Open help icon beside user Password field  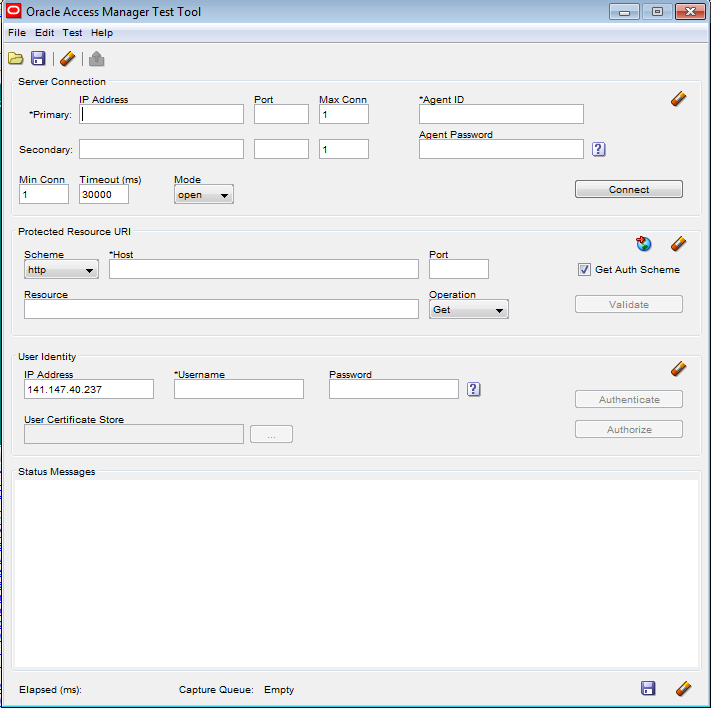[x=474, y=389]
